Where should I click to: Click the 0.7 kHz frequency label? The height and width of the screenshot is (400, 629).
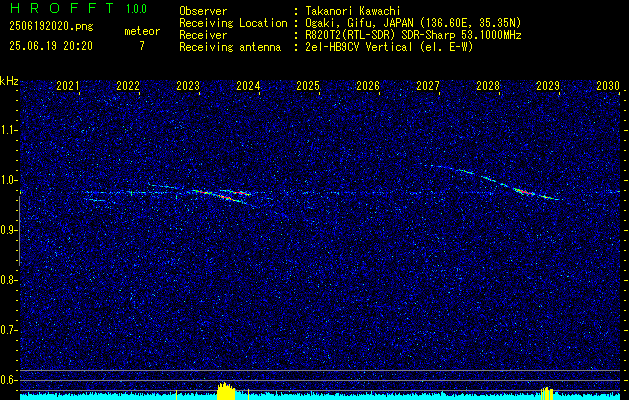coord(9,330)
